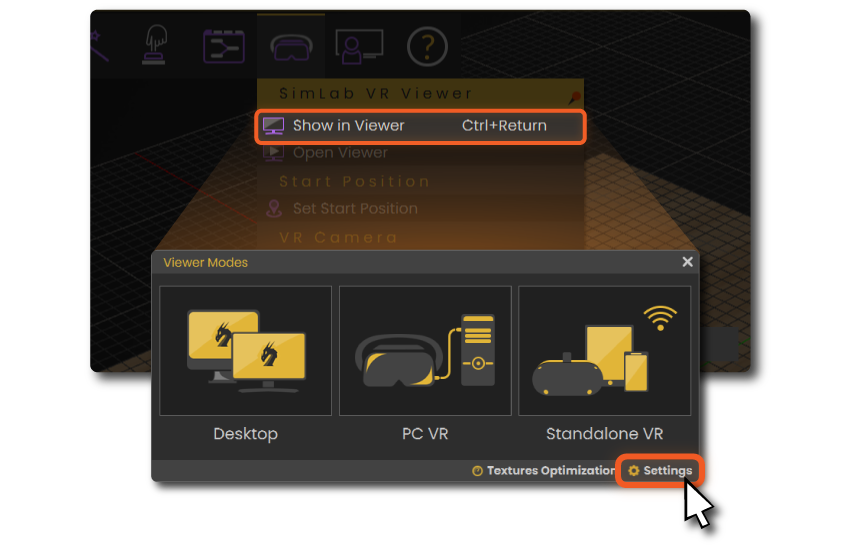Open the VR headset viewer toolbar menu
Viewport: 841px width, 545px height.
coord(291,47)
